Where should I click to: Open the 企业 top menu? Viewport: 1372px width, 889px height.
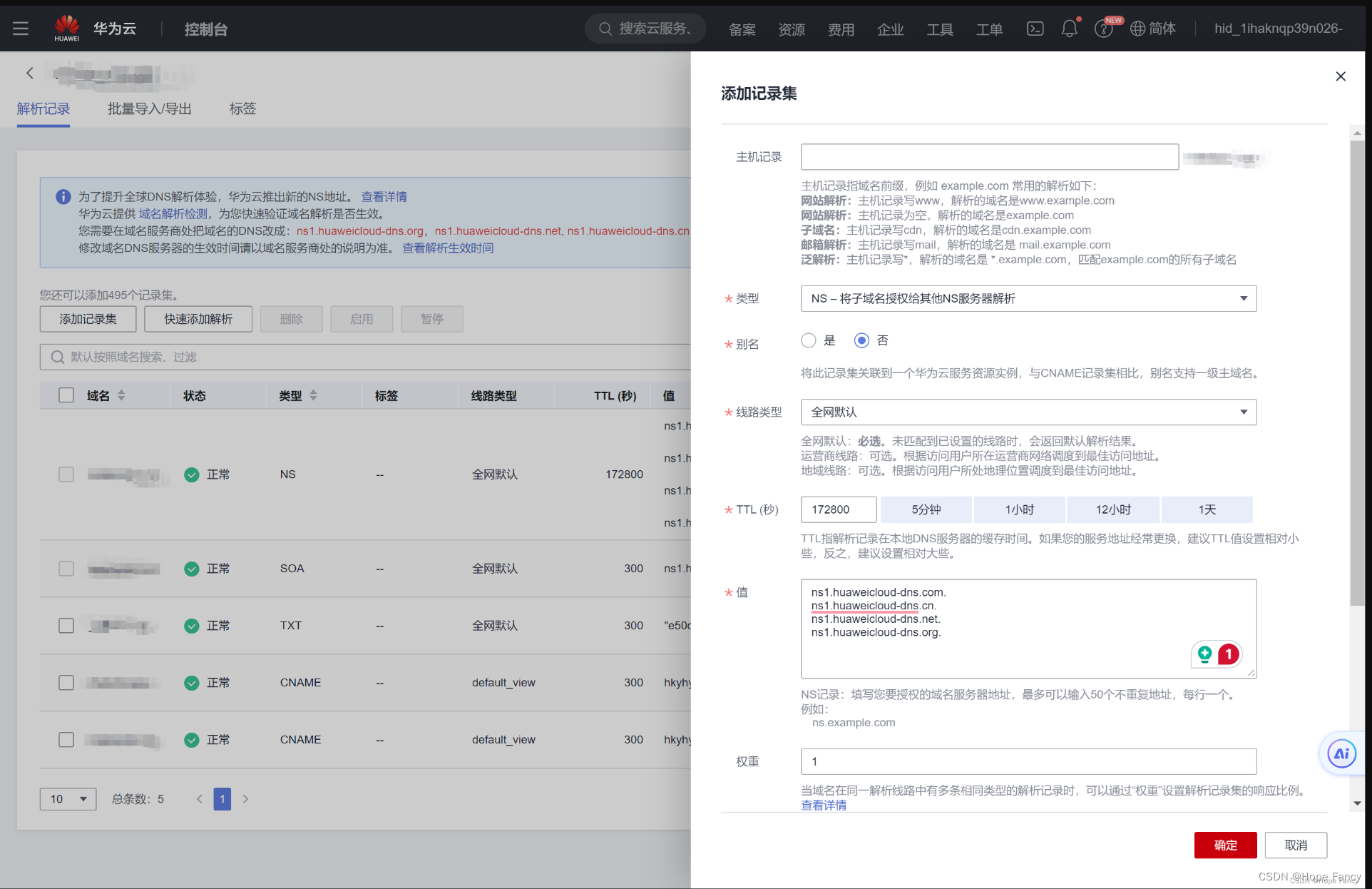891,29
